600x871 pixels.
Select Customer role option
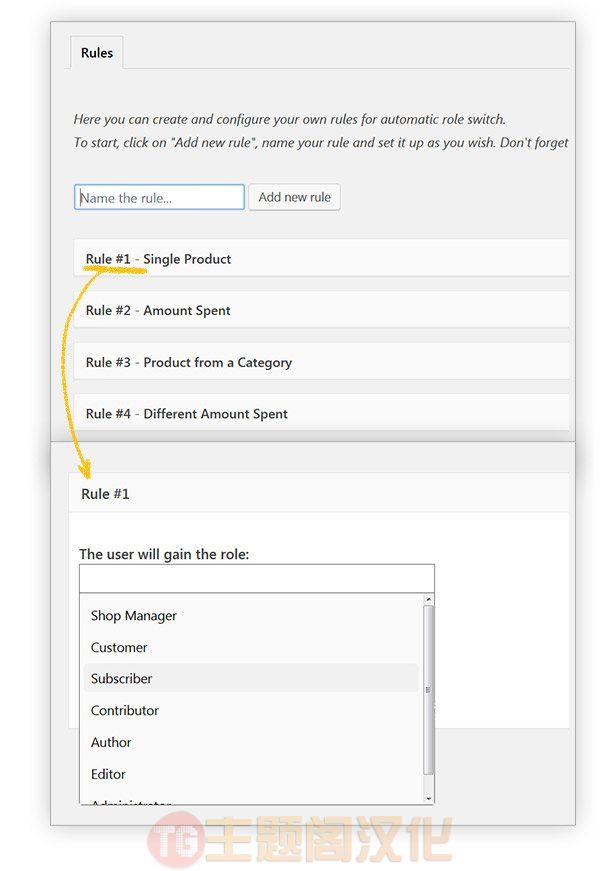tap(251, 647)
